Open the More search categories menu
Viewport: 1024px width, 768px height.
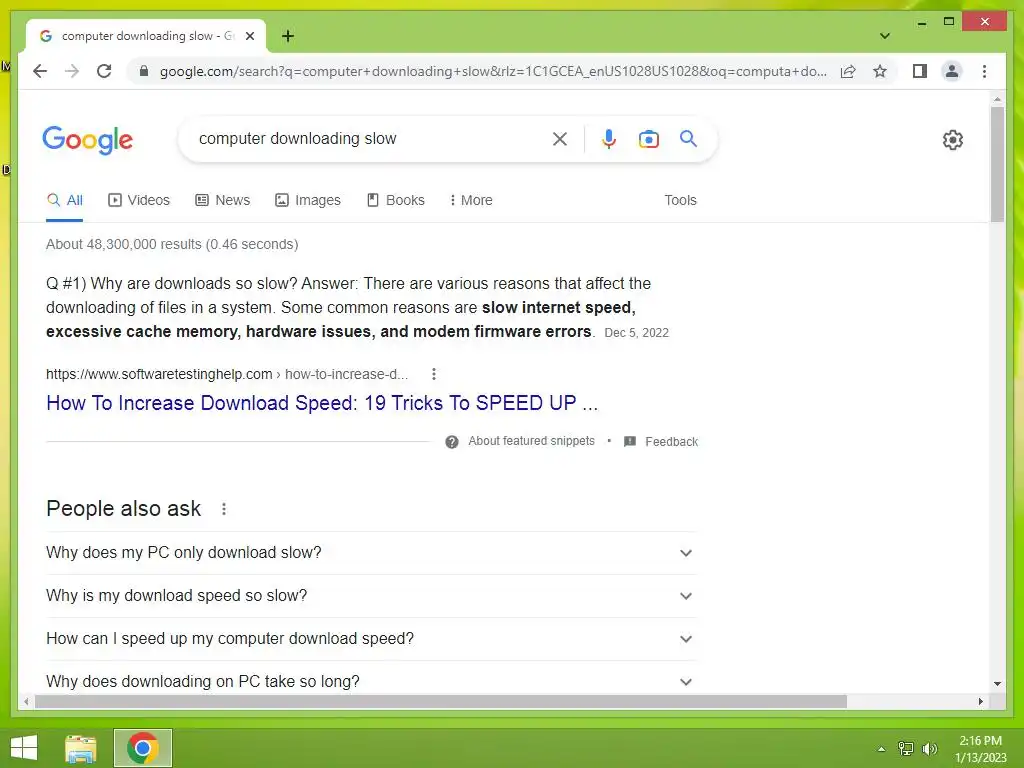tap(471, 200)
